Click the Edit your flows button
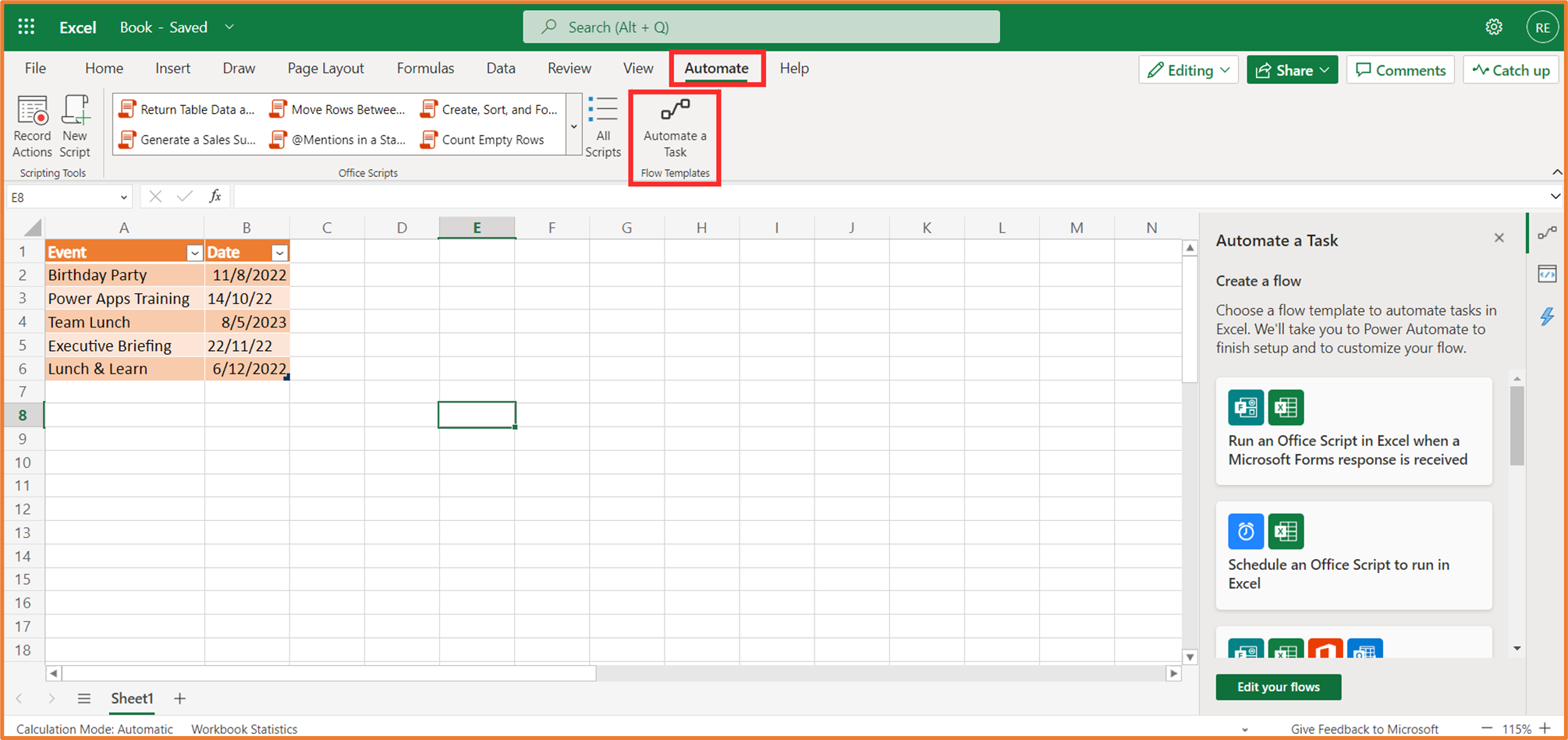The image size is (1568, 740). pos(1278,687)
